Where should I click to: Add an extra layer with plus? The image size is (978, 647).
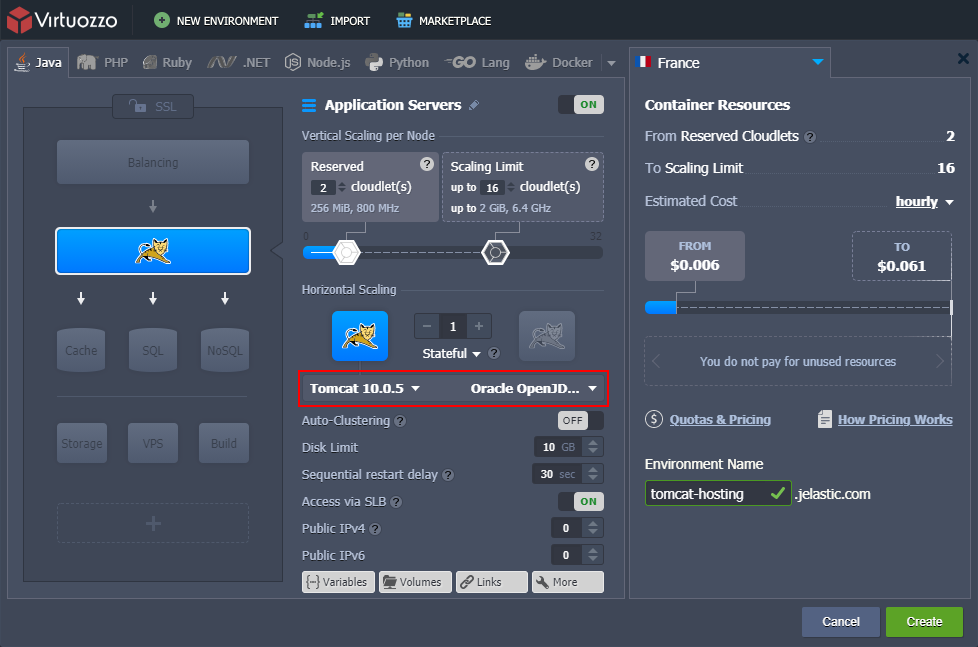tap(153, 523)
